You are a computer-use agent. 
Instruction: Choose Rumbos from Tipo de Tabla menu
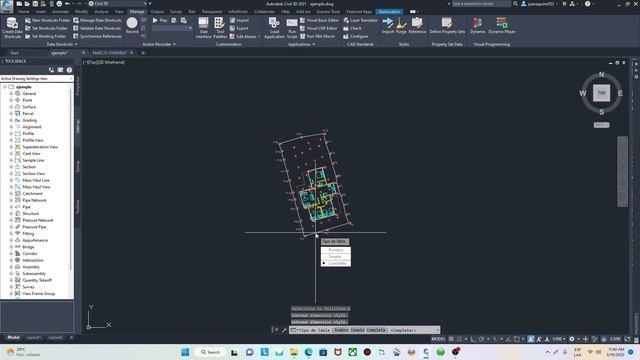pyautogui.click(x=336, y=250)
